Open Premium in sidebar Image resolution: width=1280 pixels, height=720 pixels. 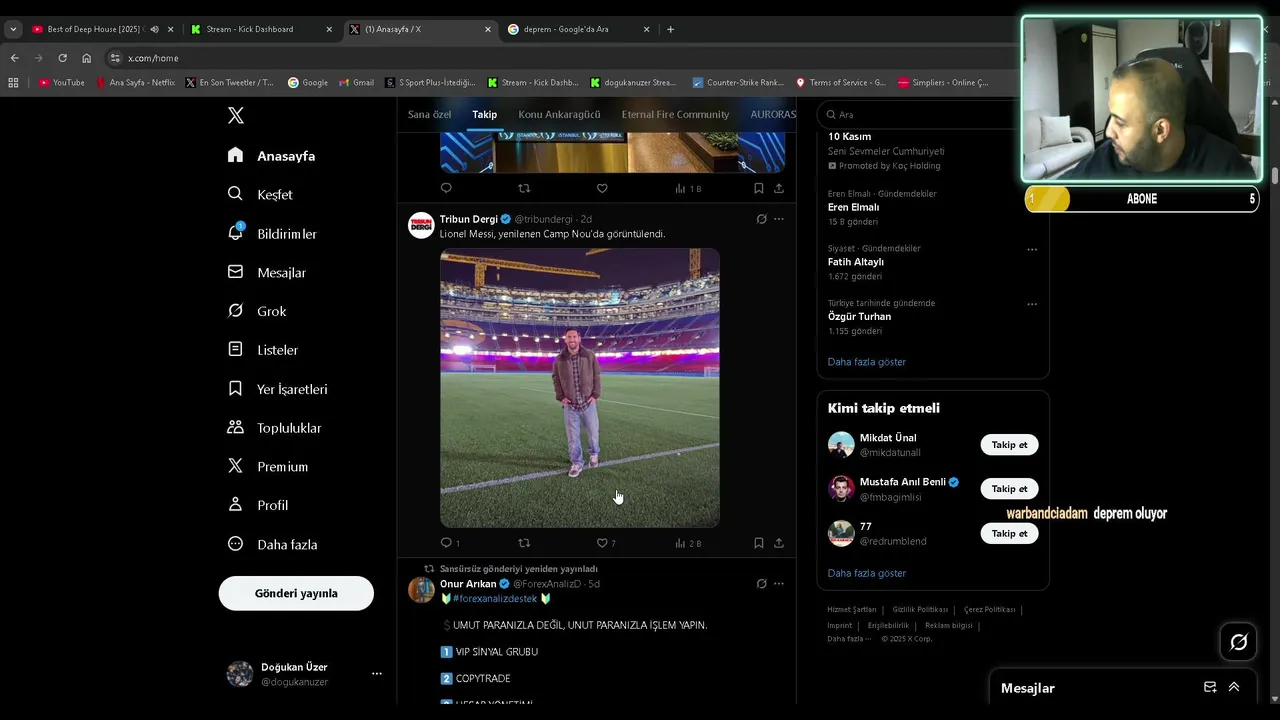pos(267,467)
